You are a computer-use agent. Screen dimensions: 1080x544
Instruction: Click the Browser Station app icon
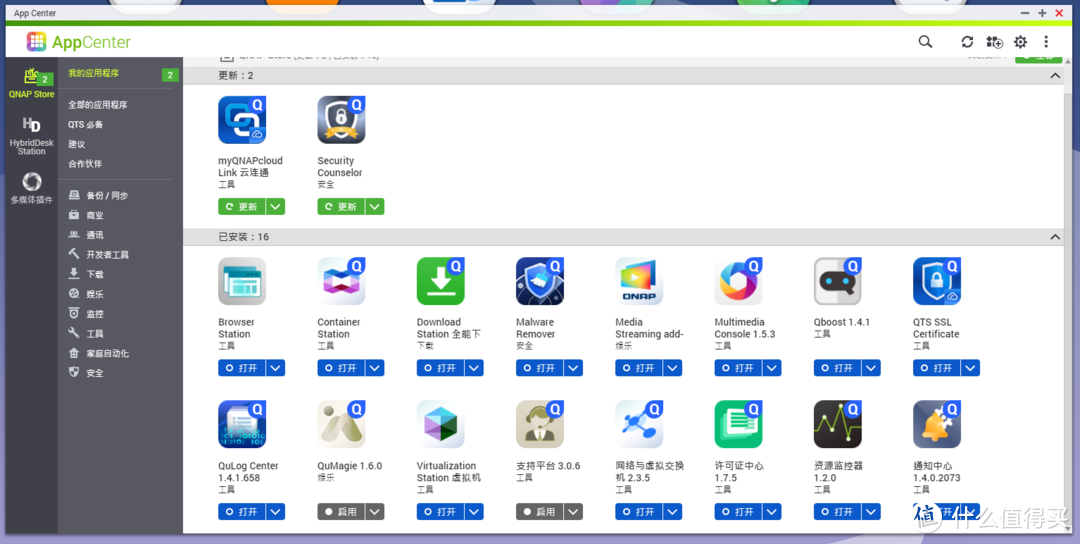coord(242,281)
